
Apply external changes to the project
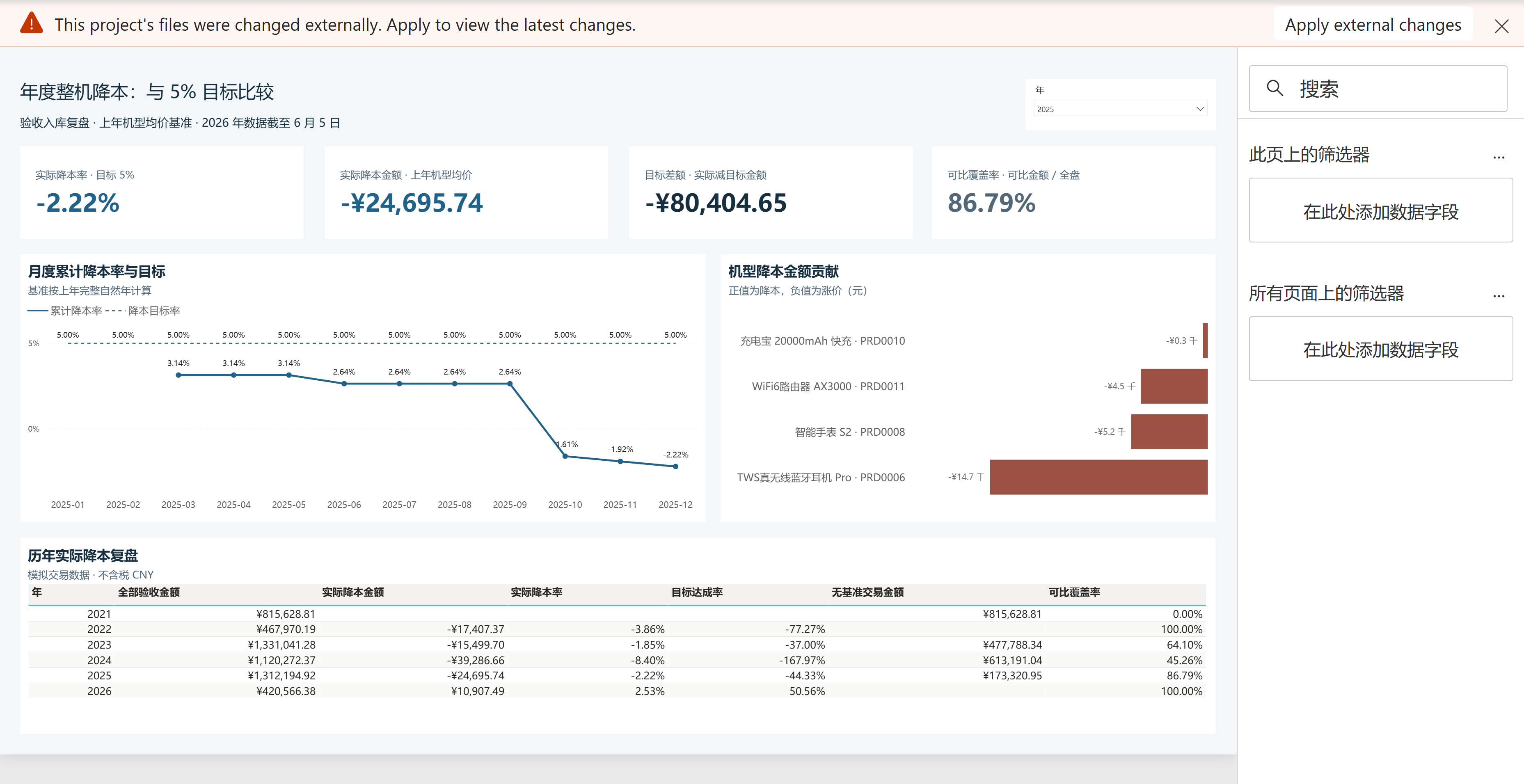(x=1373, y=25)
